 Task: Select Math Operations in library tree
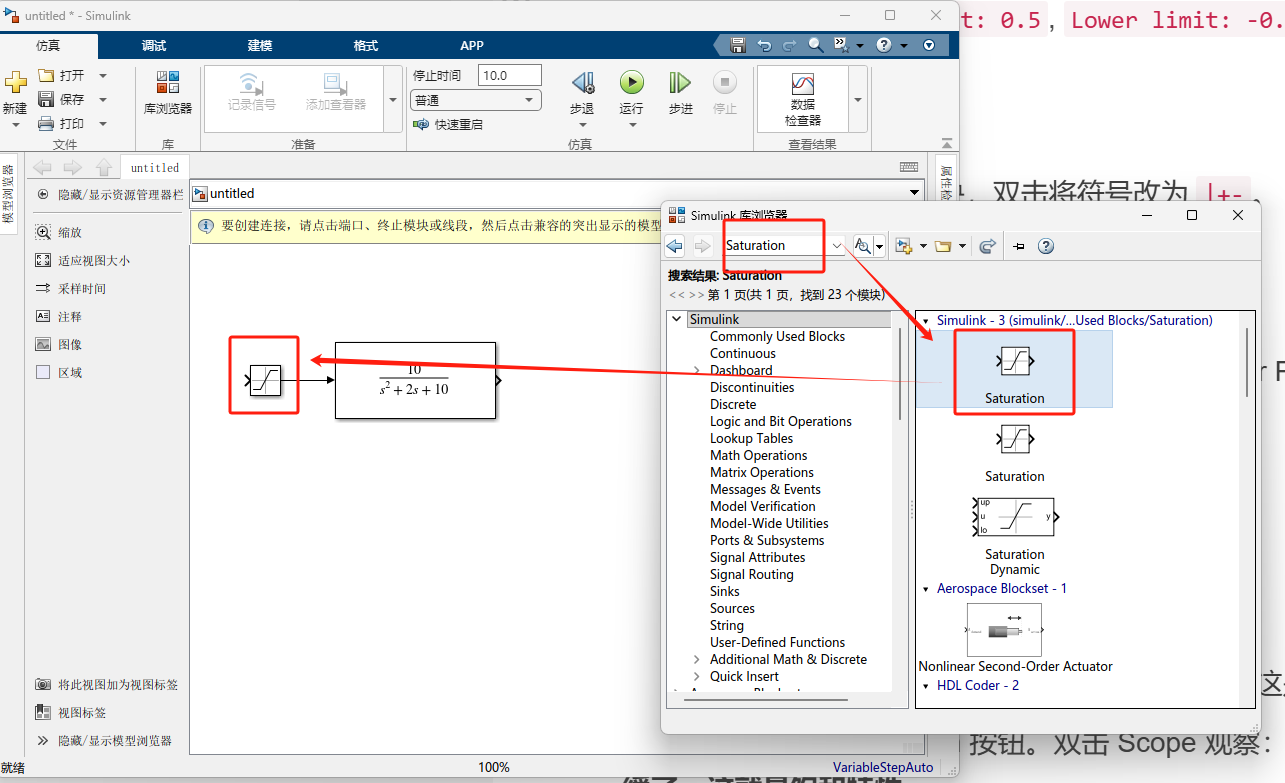(758, 455)
